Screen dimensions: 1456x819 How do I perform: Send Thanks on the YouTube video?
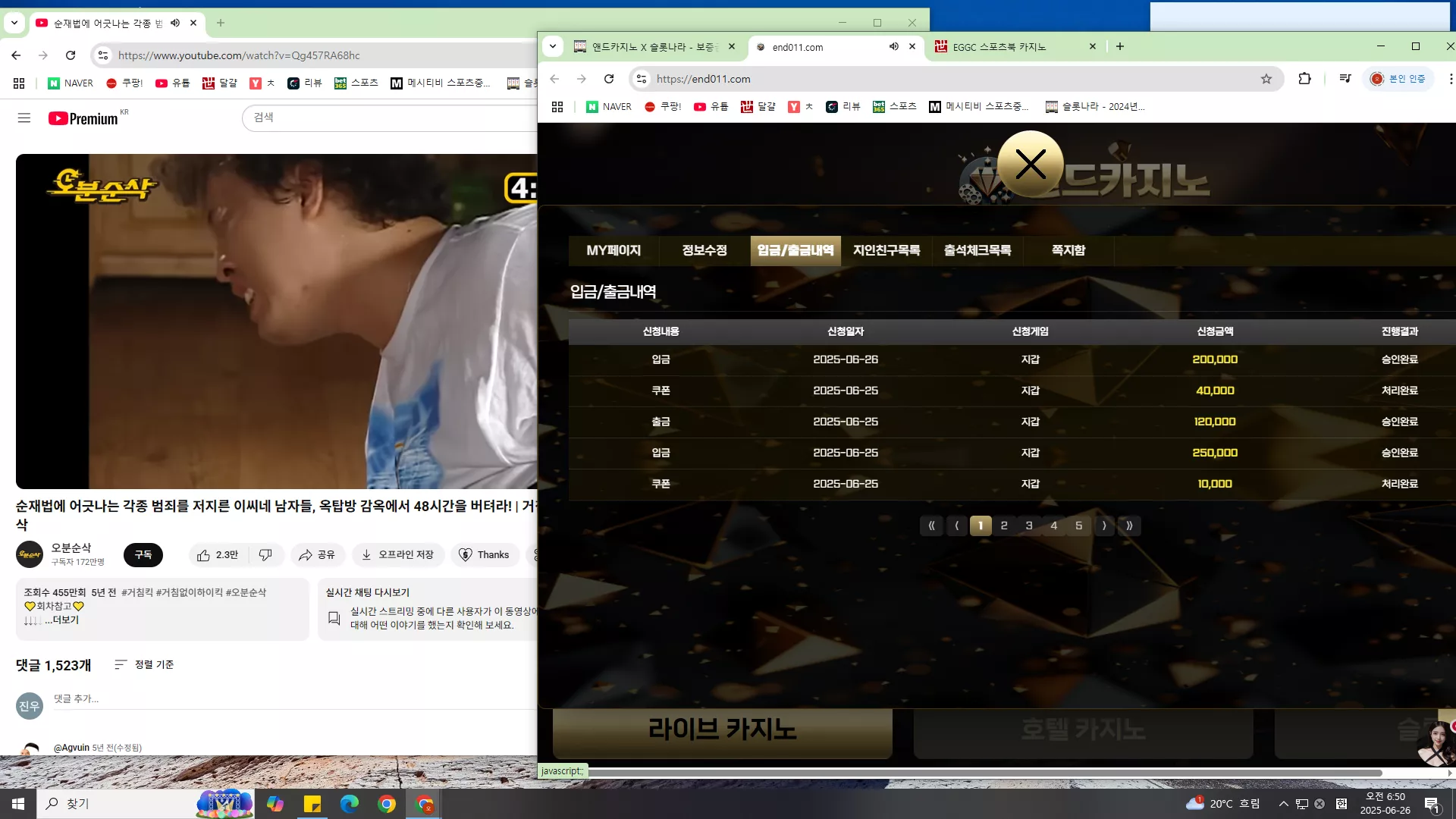click(485, 555)
